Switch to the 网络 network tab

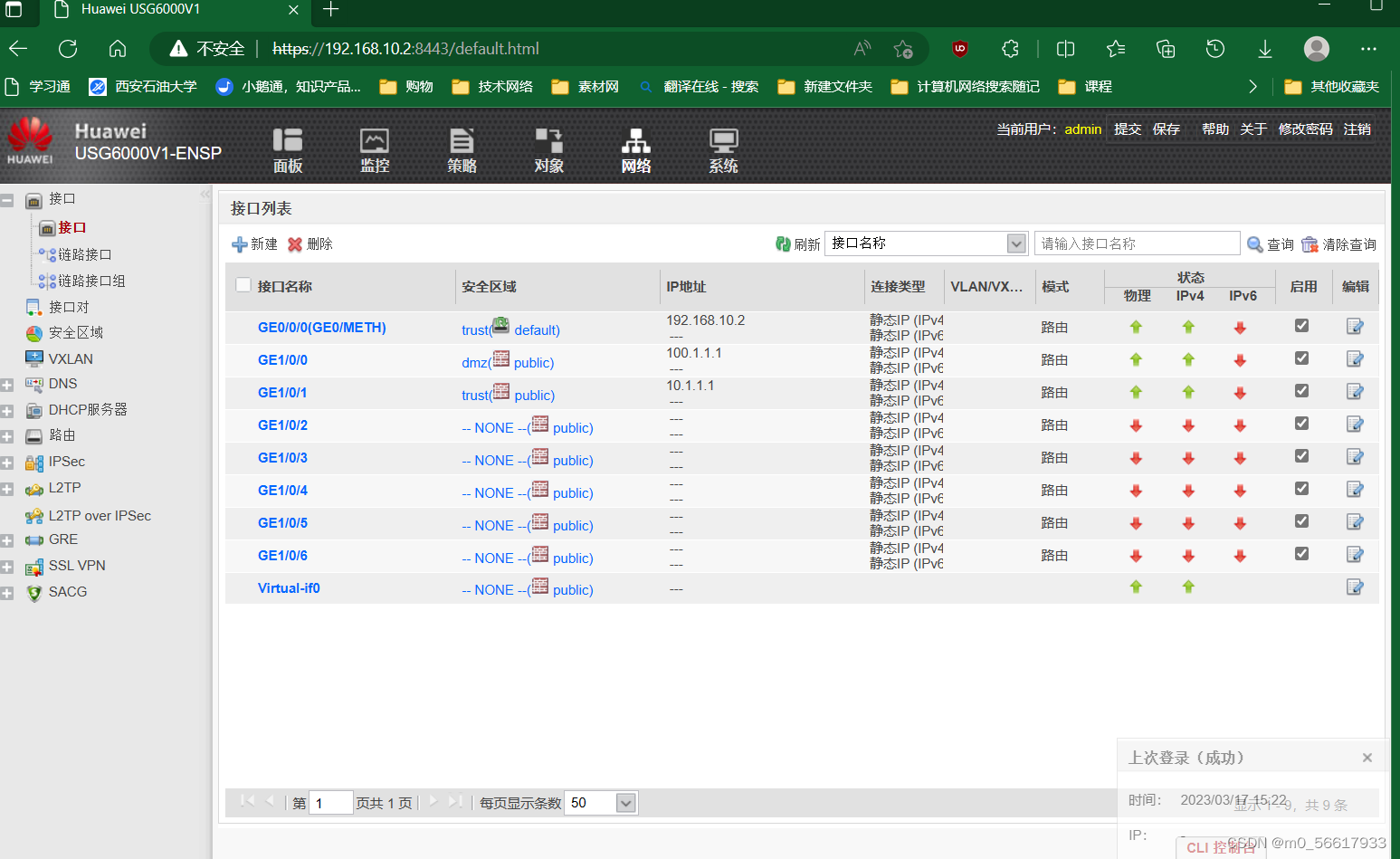pyautogui.click(x=636, y=151)
